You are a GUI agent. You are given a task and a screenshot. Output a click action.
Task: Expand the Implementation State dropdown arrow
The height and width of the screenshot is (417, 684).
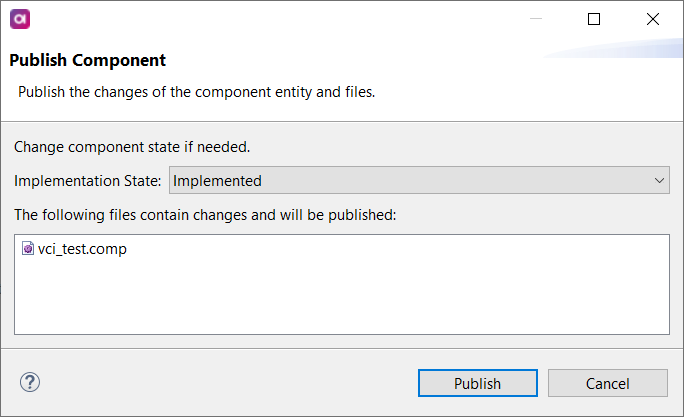(x=659, y=181)
